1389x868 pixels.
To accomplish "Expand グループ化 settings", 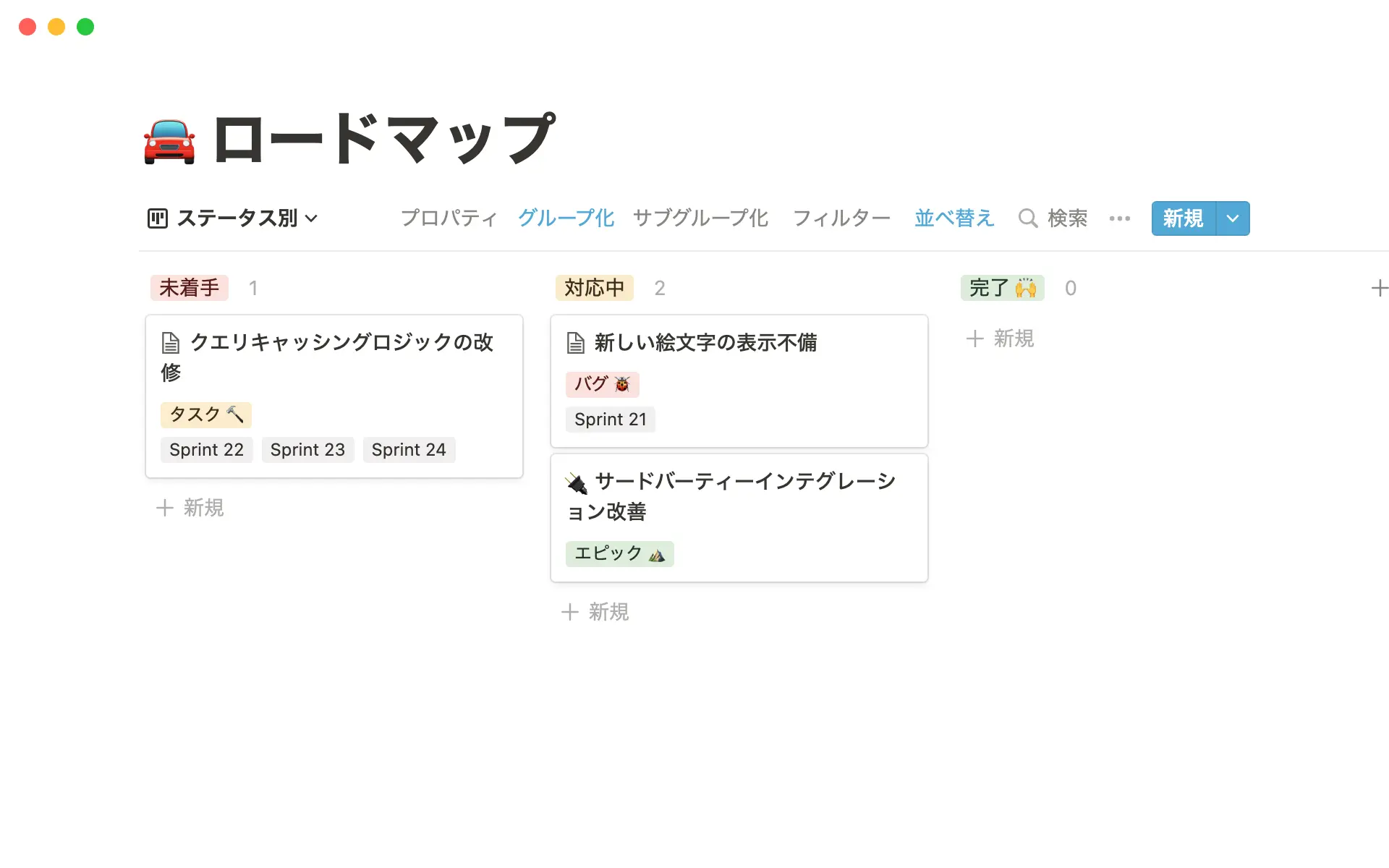I will tap(565, 218).
